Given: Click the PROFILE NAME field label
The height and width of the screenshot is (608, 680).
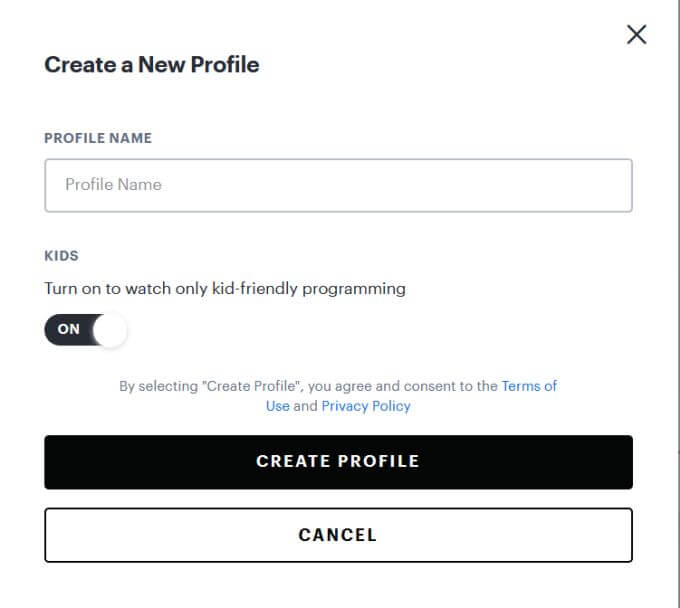Looking at the screenshot, I should tap(98, 138).
